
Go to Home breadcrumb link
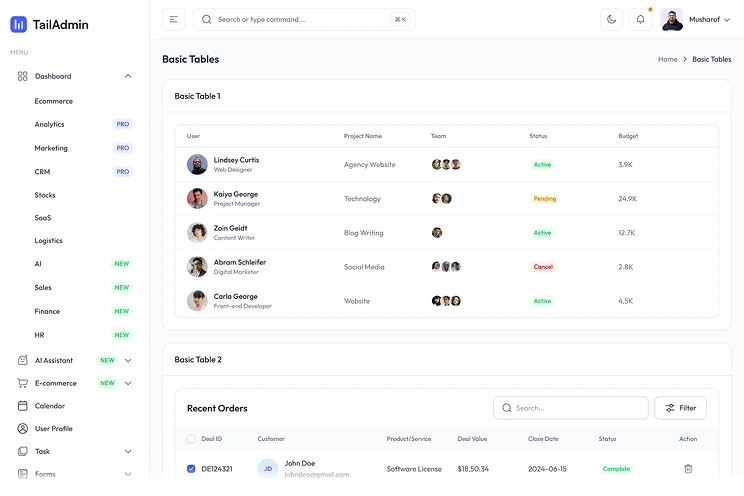coord(668,59)
